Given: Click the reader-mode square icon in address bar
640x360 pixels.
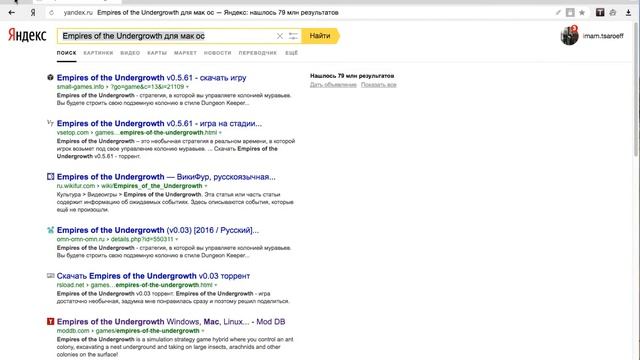Looking at the screenshot, I should (x=570, y=13).
